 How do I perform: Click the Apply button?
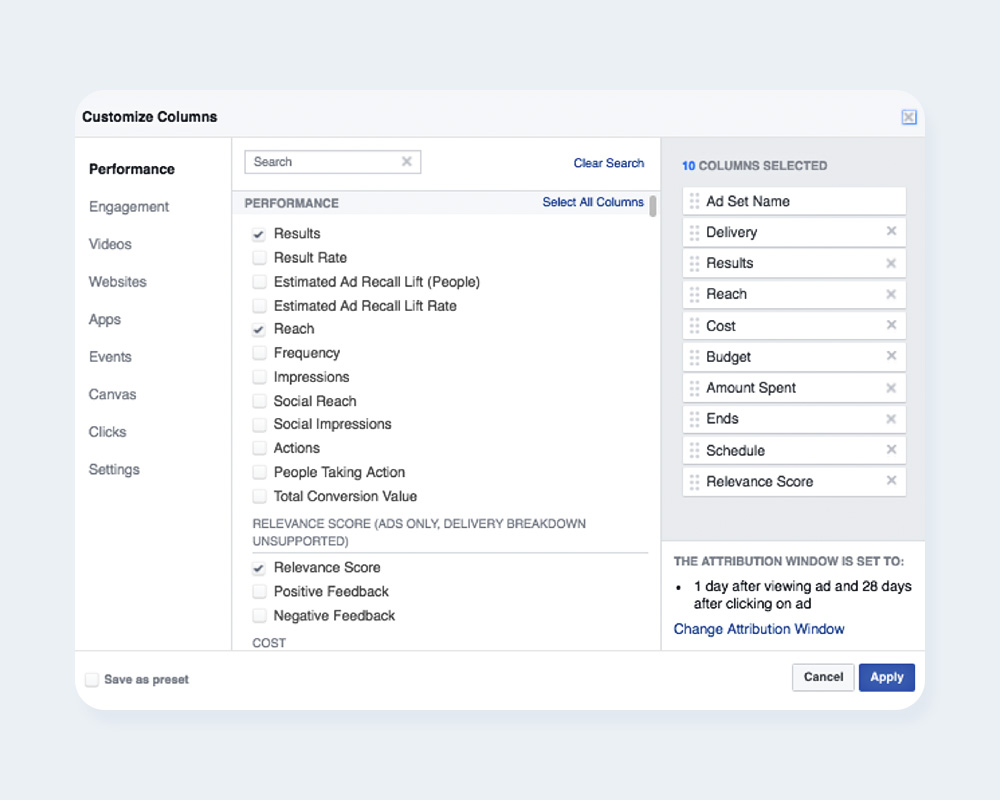886,677
